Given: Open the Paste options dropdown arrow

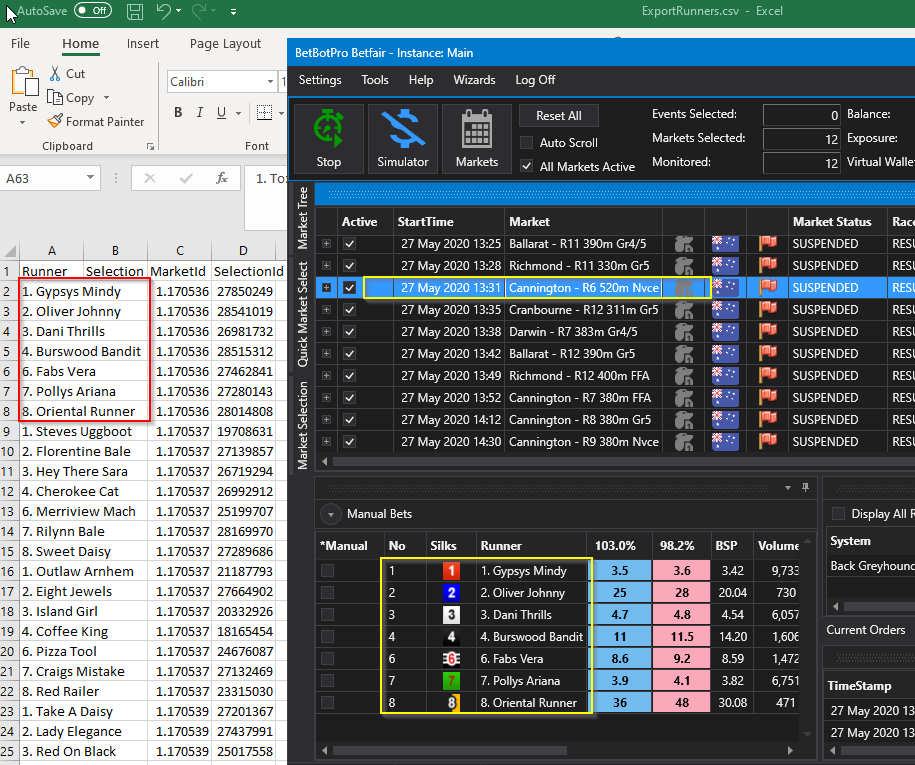Looking at the screenshot, I should coord(23,123).
